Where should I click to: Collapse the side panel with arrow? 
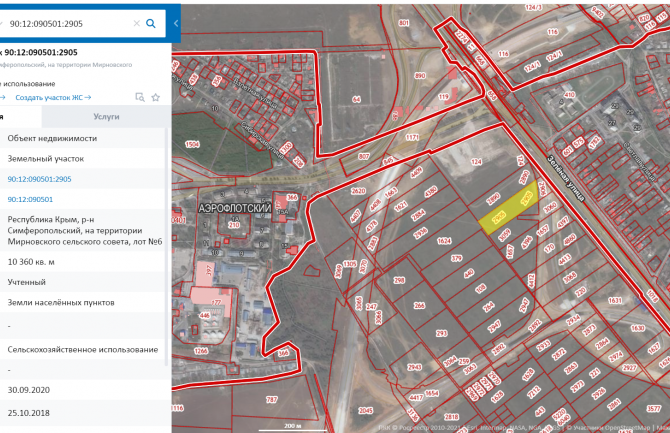[x=176, y=23]
